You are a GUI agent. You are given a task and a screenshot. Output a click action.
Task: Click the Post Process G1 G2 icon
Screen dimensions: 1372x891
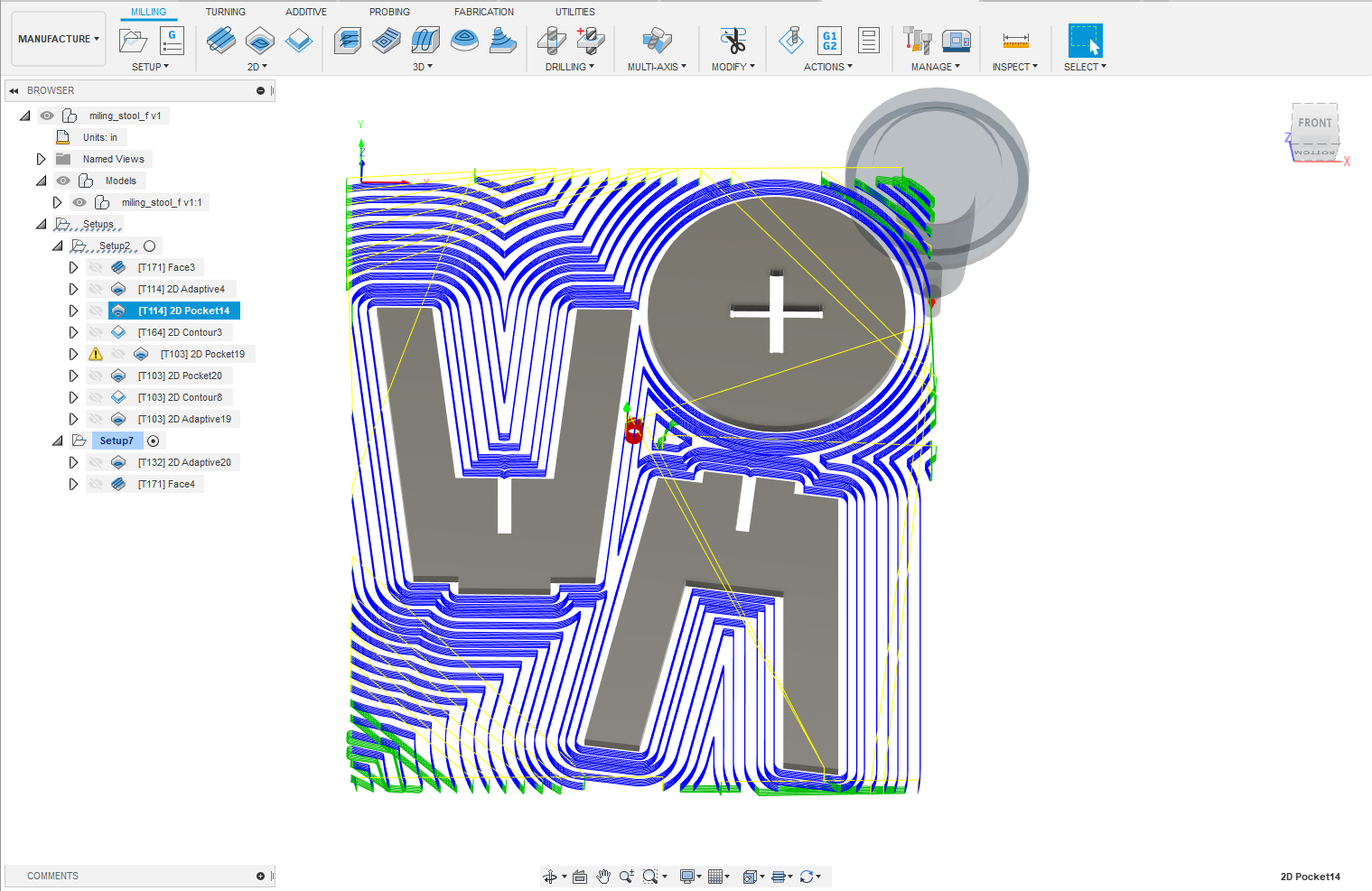(x=829, y=41)
